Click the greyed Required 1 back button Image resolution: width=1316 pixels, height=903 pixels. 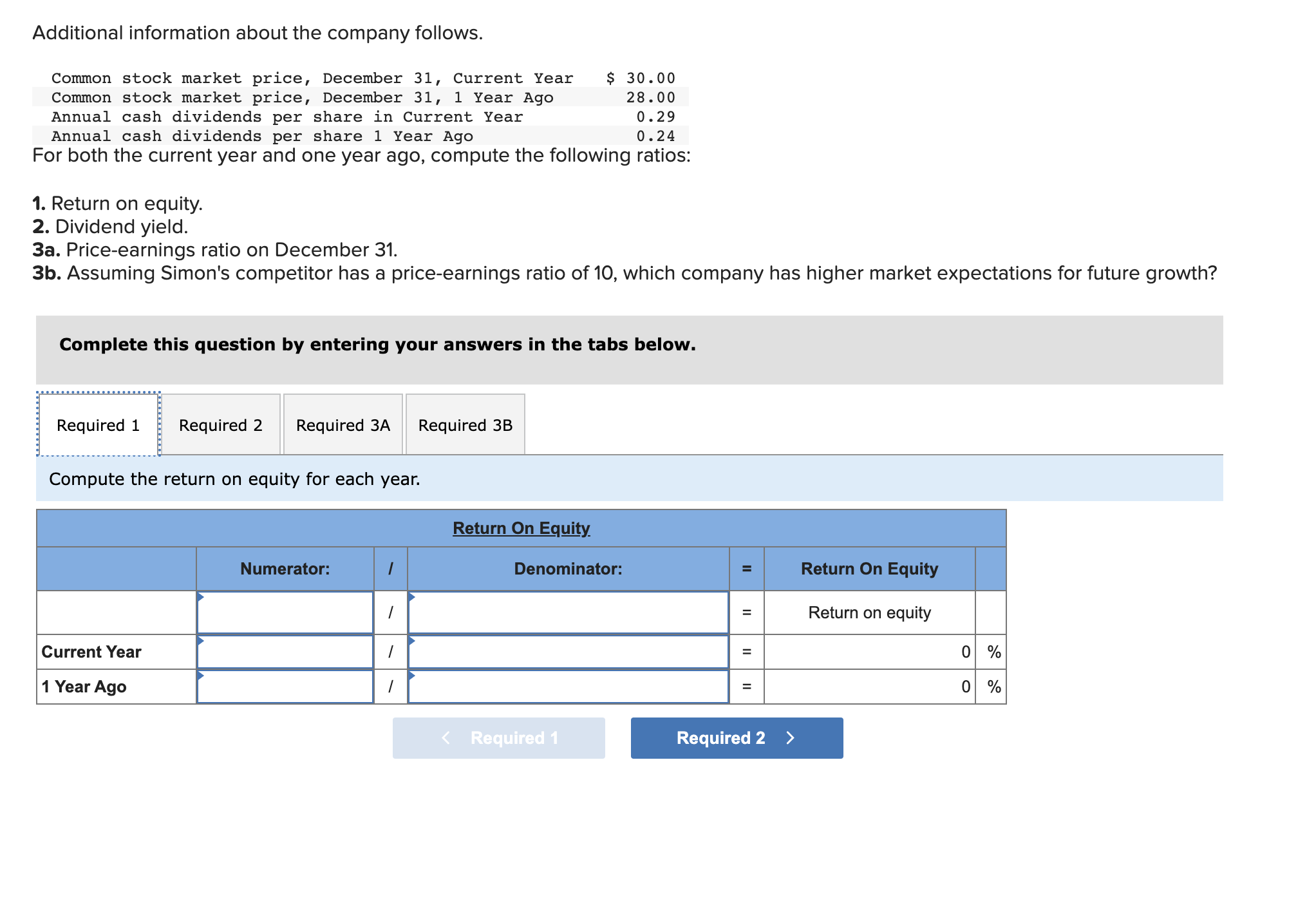[x=498, y=737]
